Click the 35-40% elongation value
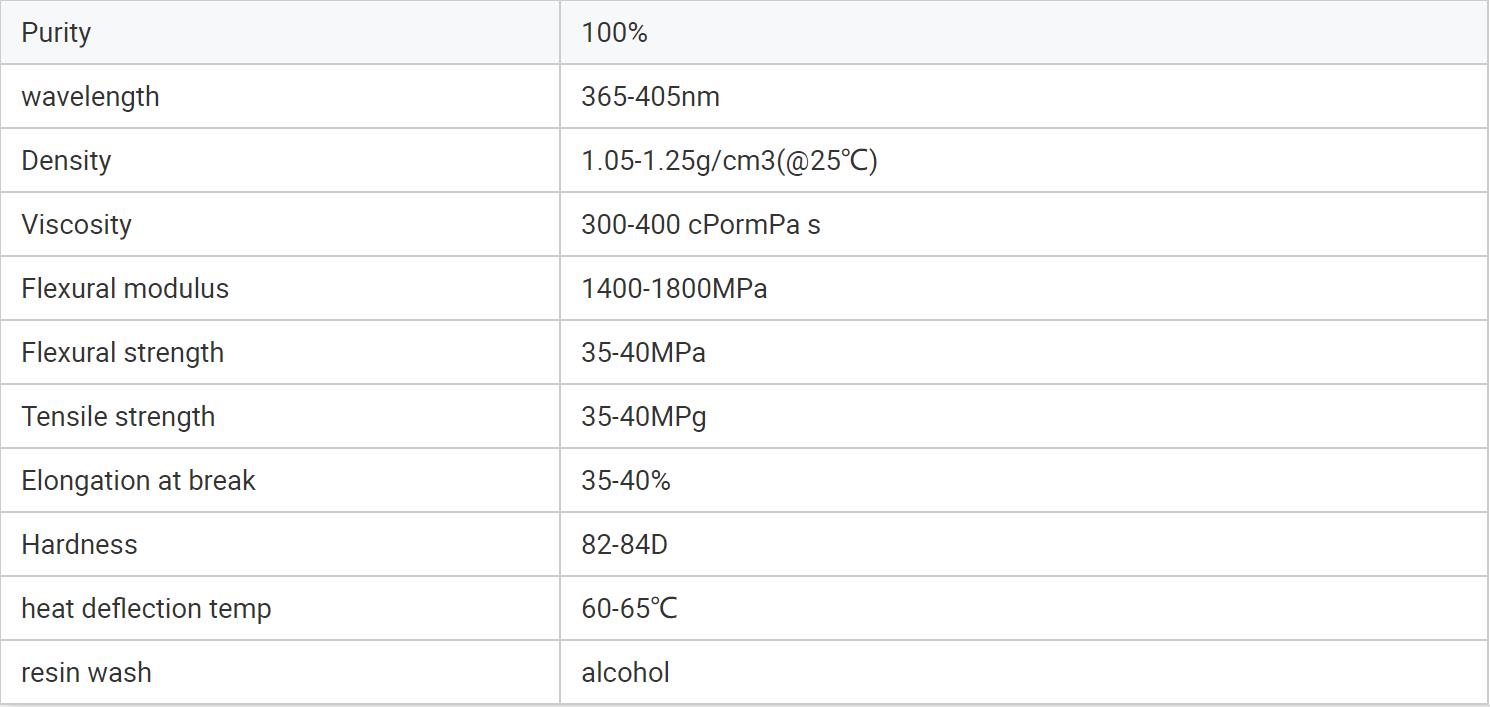Viewport: 1490px width, 707px height. click(626, 481)
